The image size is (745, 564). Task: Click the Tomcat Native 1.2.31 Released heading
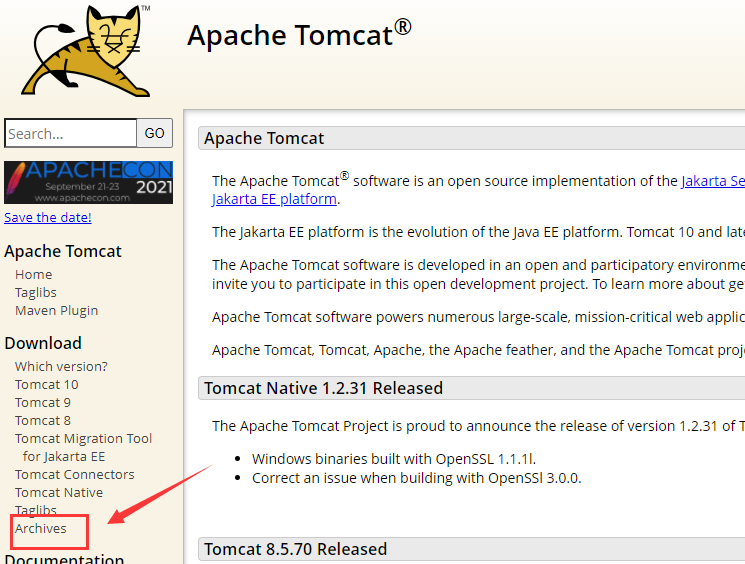tap(324, 388)
